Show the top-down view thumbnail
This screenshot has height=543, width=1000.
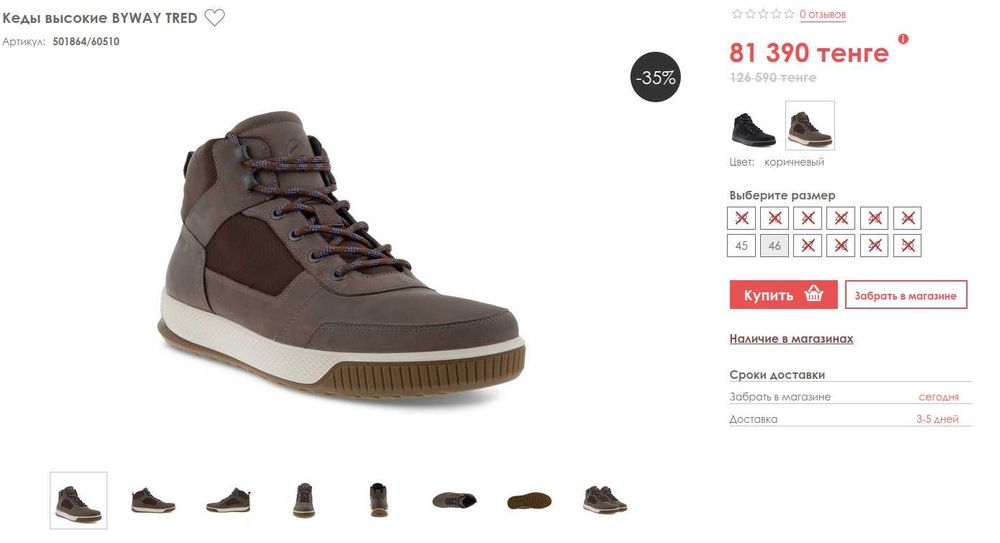pos(454,500)
